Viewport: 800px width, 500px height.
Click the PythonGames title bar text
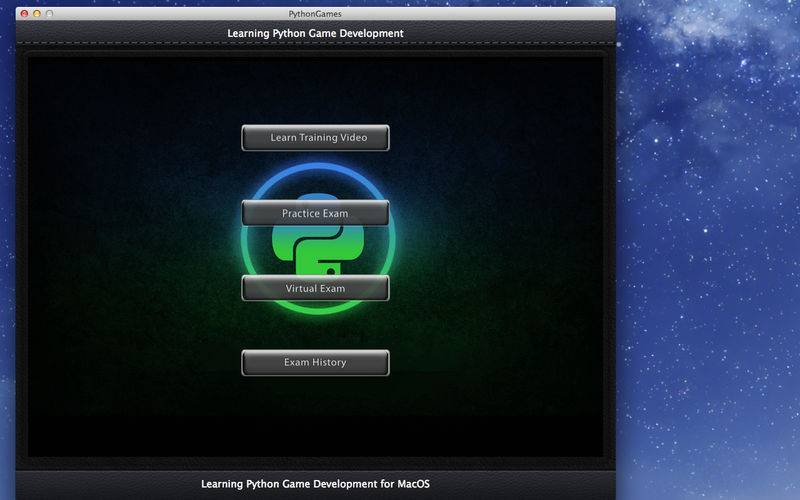(x=315, y=14)
